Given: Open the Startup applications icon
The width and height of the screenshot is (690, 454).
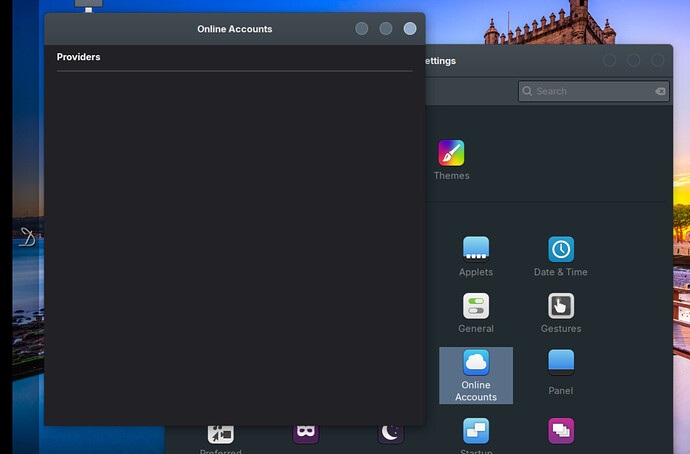Looking at the screenshot, I should click(x=475, y=432).
